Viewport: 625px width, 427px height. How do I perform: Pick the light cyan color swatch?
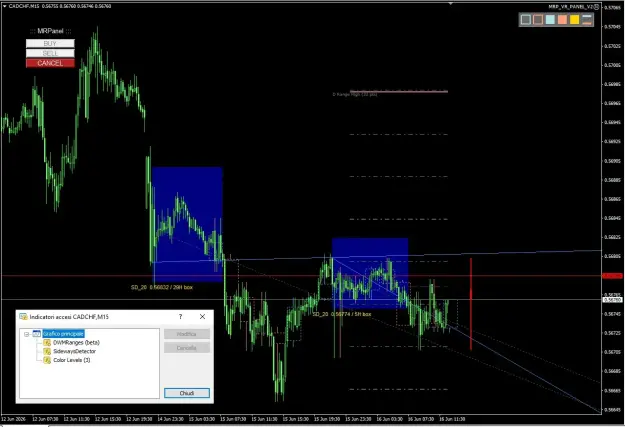[x=550, y=19]
